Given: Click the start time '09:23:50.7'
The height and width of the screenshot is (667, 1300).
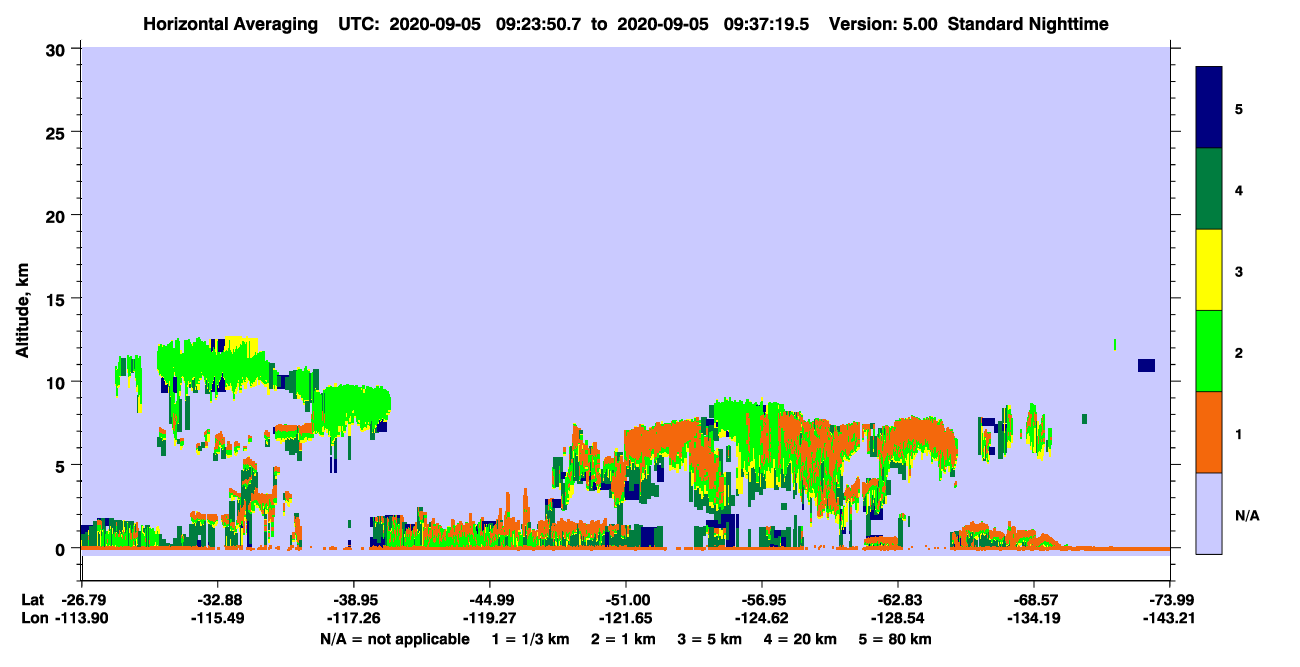Looking at the screenshot, I should click(x=538, y=24).
